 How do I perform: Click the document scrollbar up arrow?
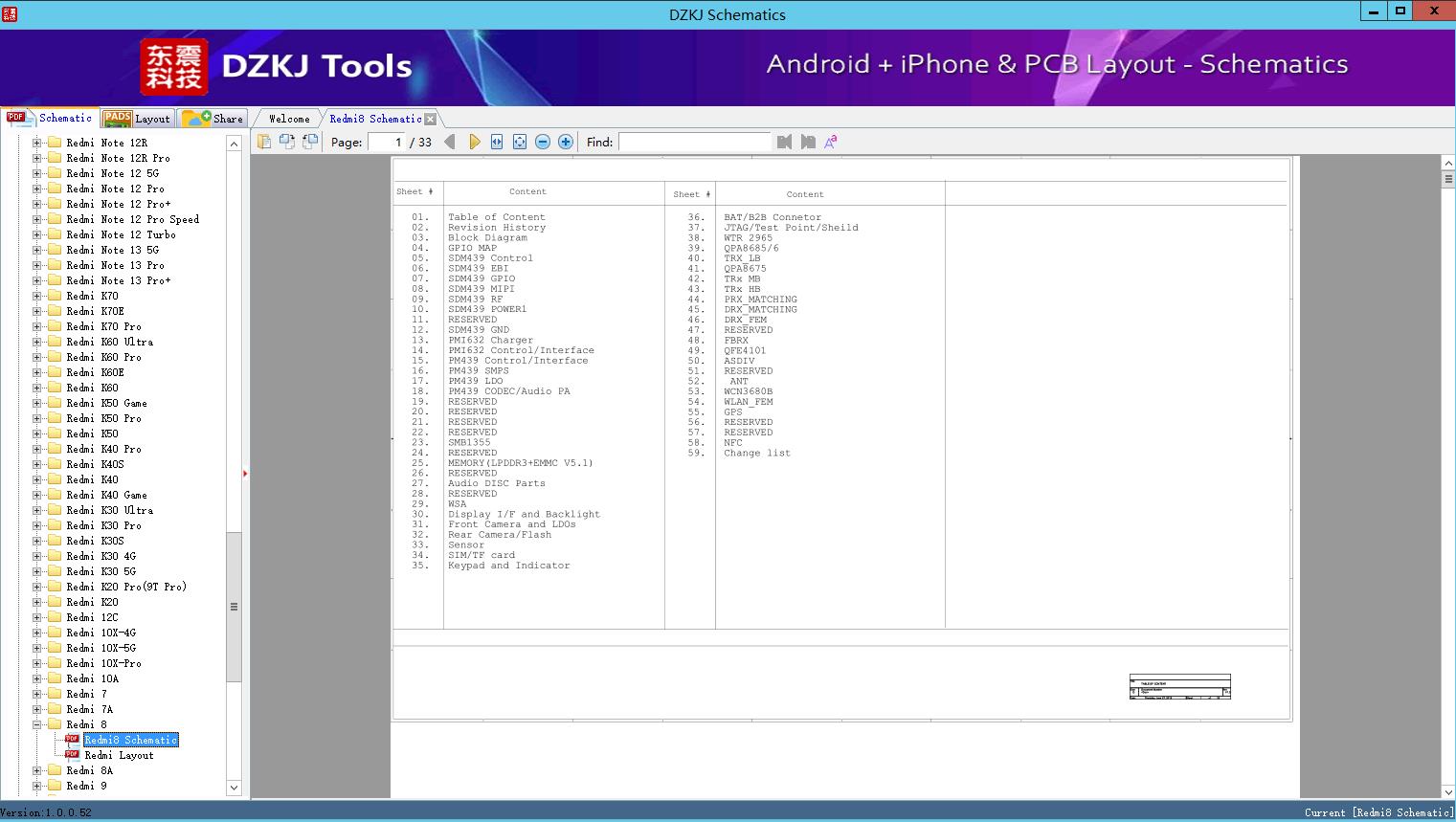(1448, 163)
